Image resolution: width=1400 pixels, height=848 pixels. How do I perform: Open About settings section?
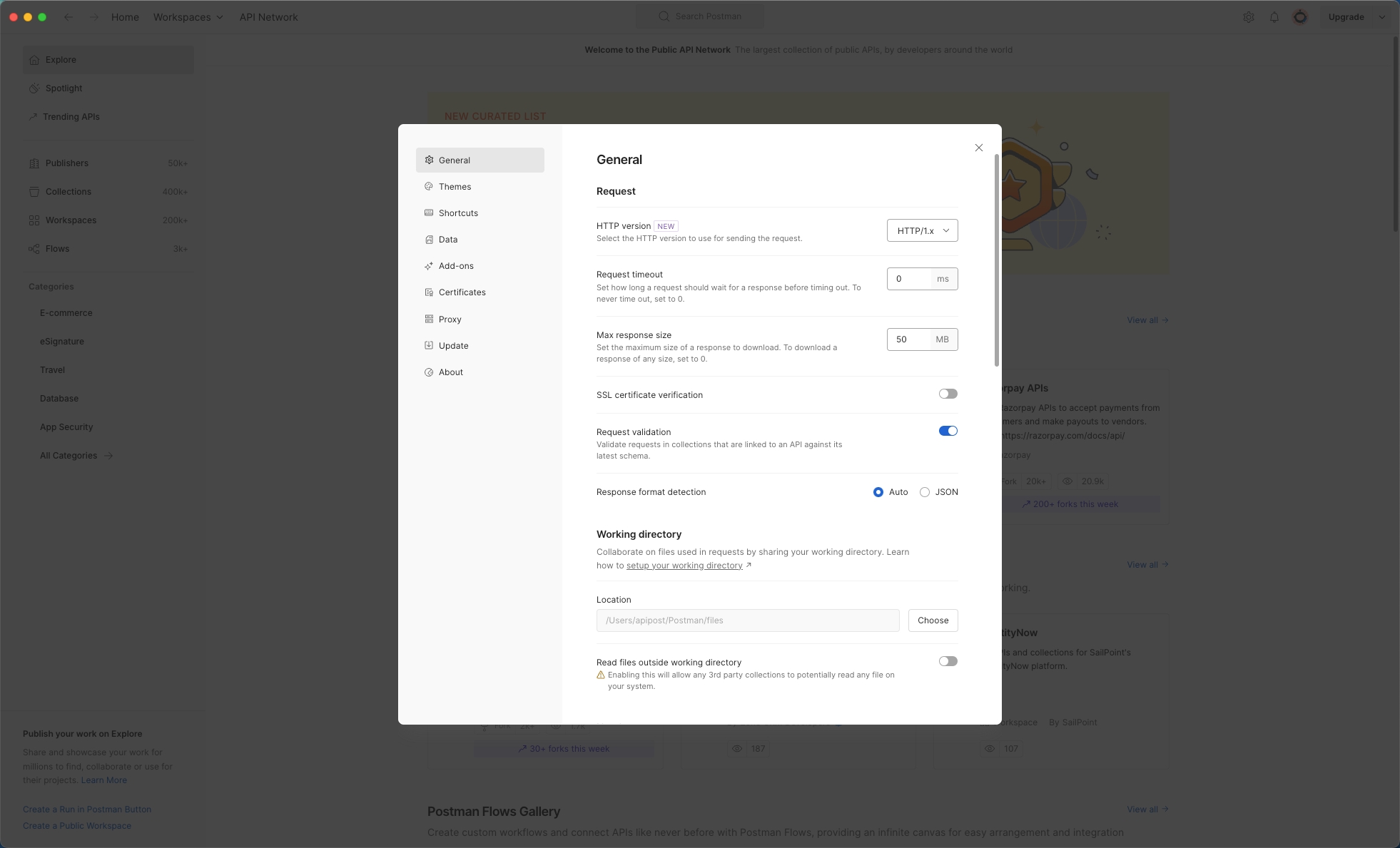coord(480,372)
